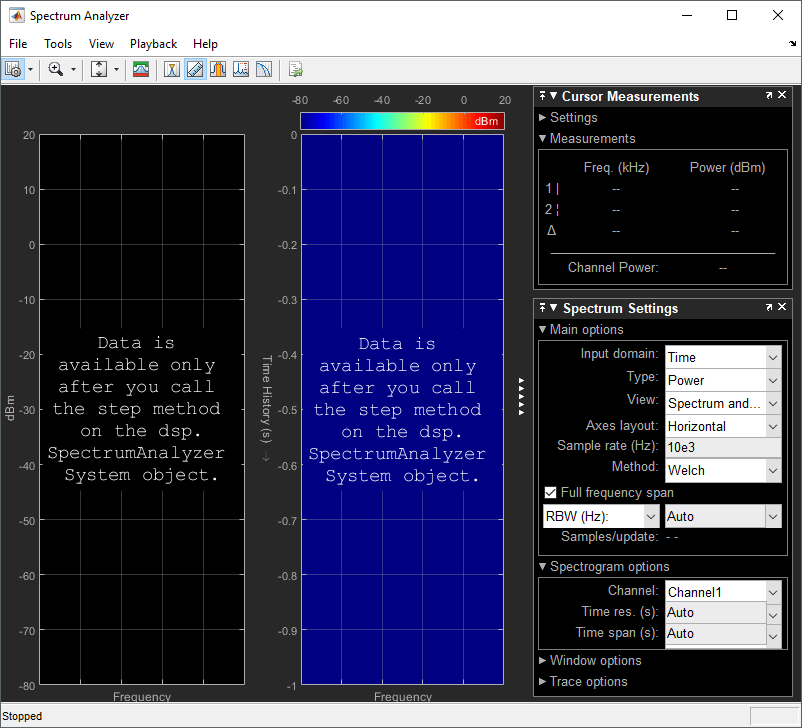Image resolution: width=802 pixels, height=728 pixels.
Task: Toggle the Spectrum Settings toolbar icon
Action: click(x=142, y=69)
